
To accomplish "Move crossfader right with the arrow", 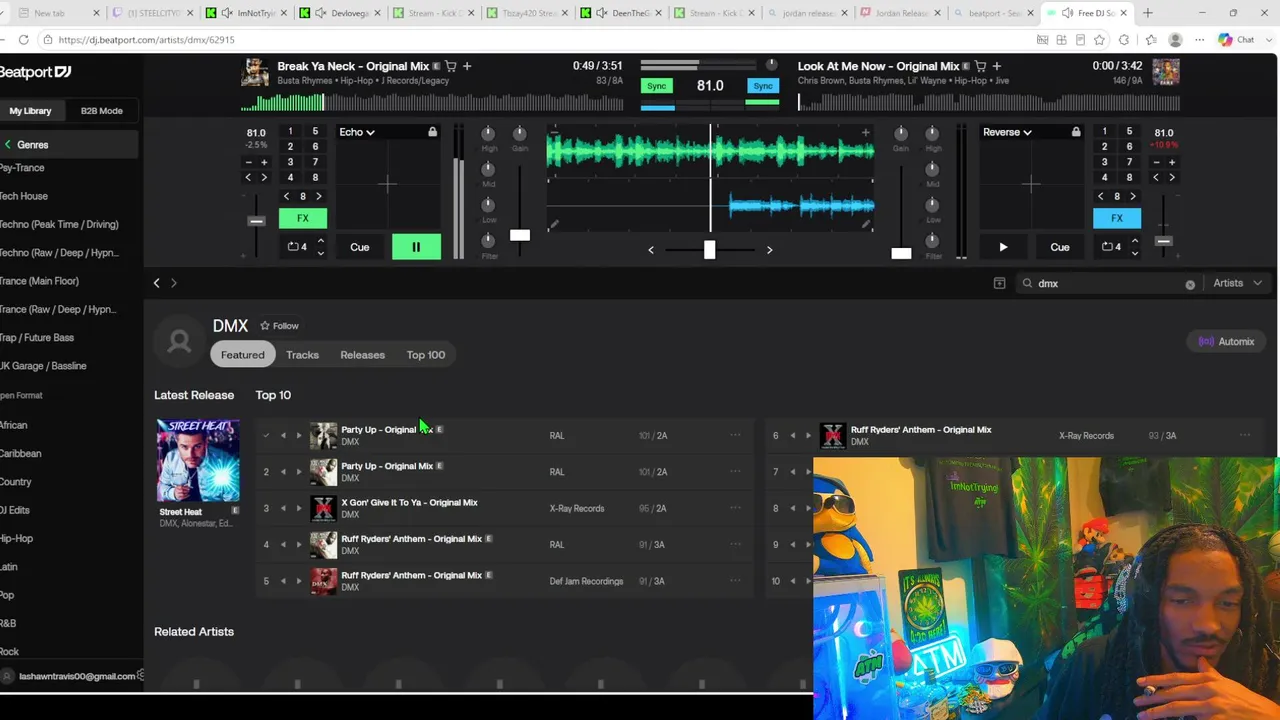I will tap(769, 250).
